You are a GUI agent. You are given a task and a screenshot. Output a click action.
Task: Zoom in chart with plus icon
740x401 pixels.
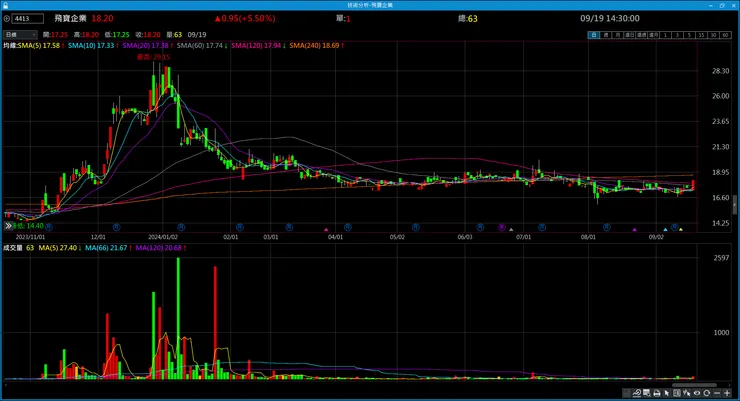727,393
